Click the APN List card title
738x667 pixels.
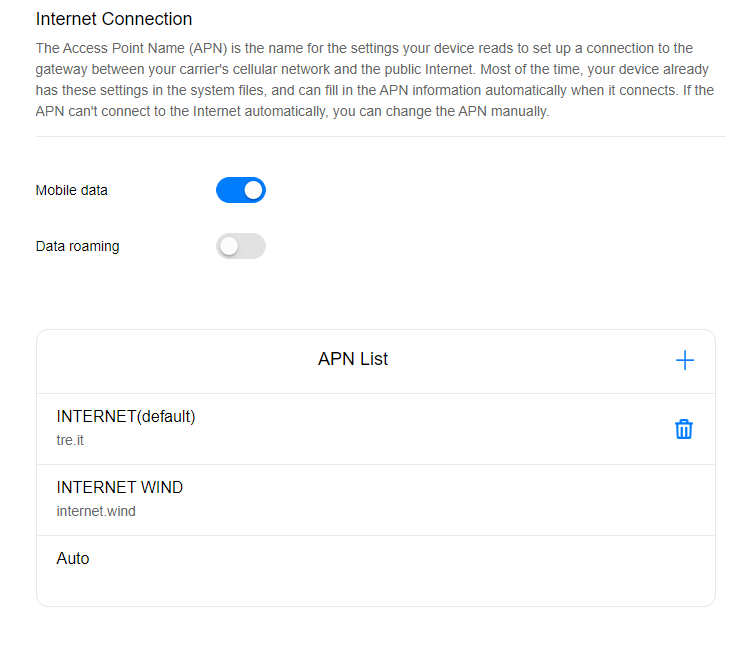[353, 359]
